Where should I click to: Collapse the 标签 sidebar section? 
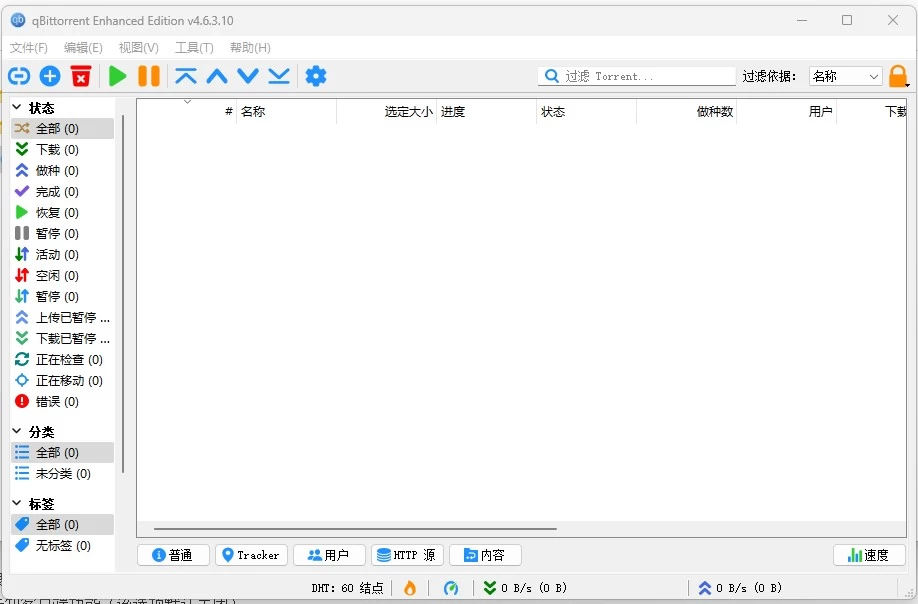tap(18, 503)
